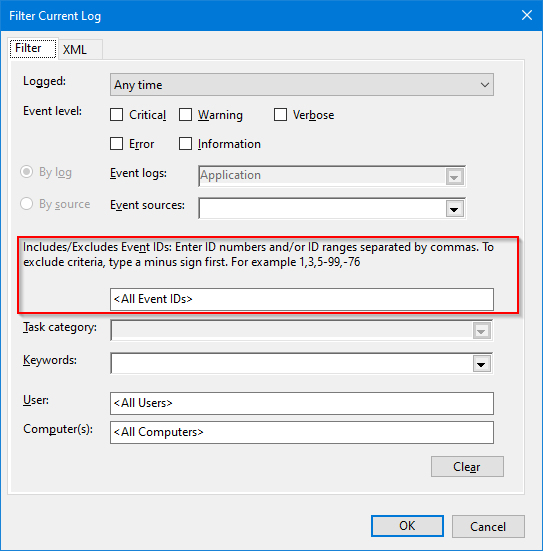Image resolution: width=543 pixels, height=551 pixels.
Task: Select the By source radio button
Action: coord(26,204)
